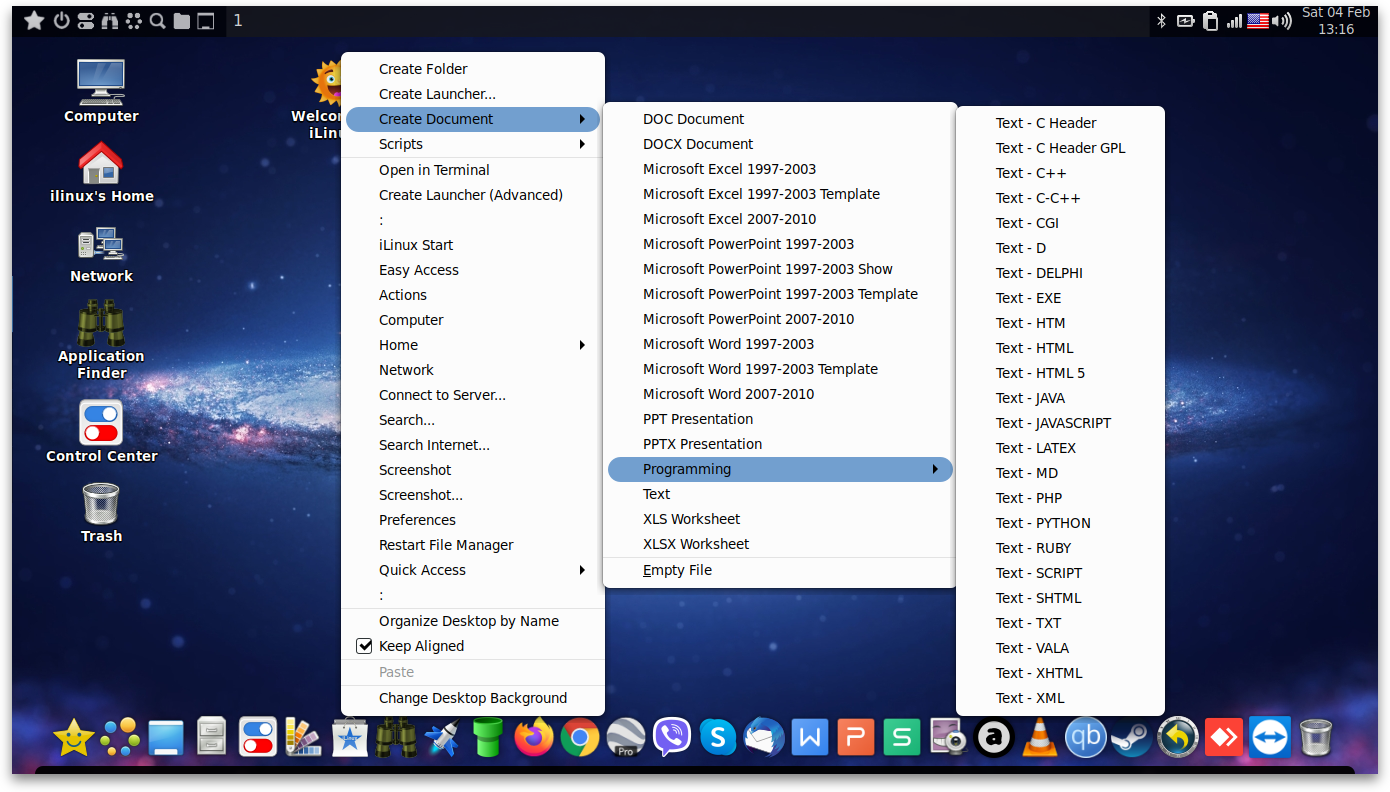Open the dock trash can icon
Screen dimensions: 1390x792
[1316, 739]
